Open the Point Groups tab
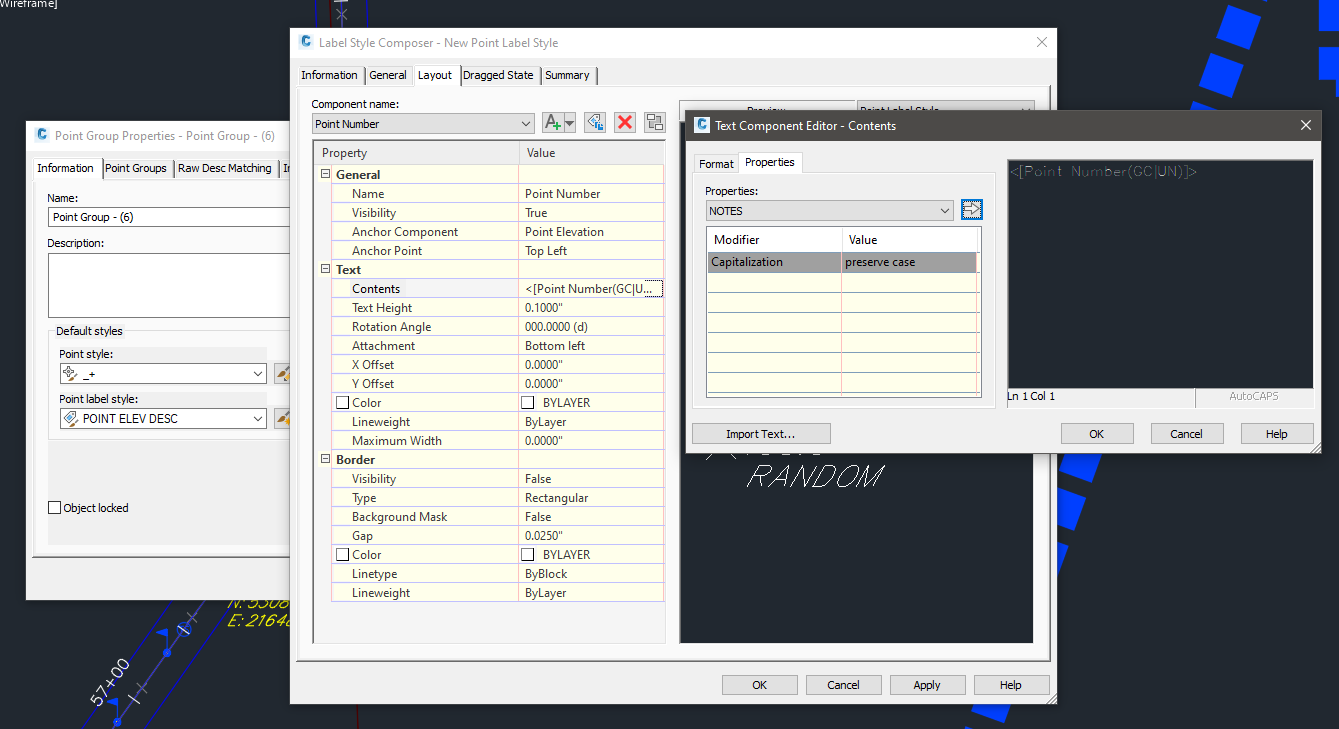This screenshot has height=729, width=1339. 136,168
